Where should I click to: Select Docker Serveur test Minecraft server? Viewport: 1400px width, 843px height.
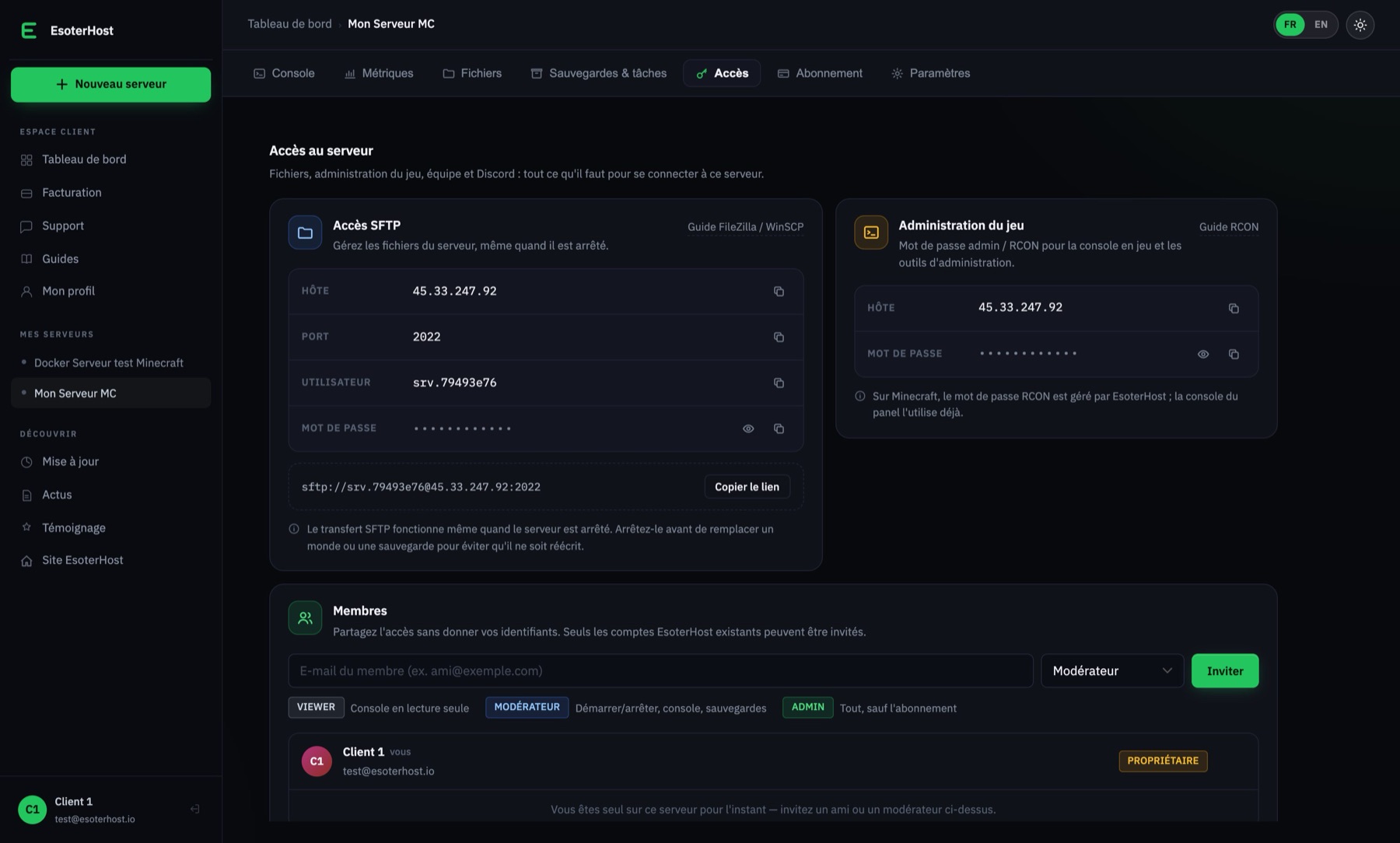[x=110, y=363]
